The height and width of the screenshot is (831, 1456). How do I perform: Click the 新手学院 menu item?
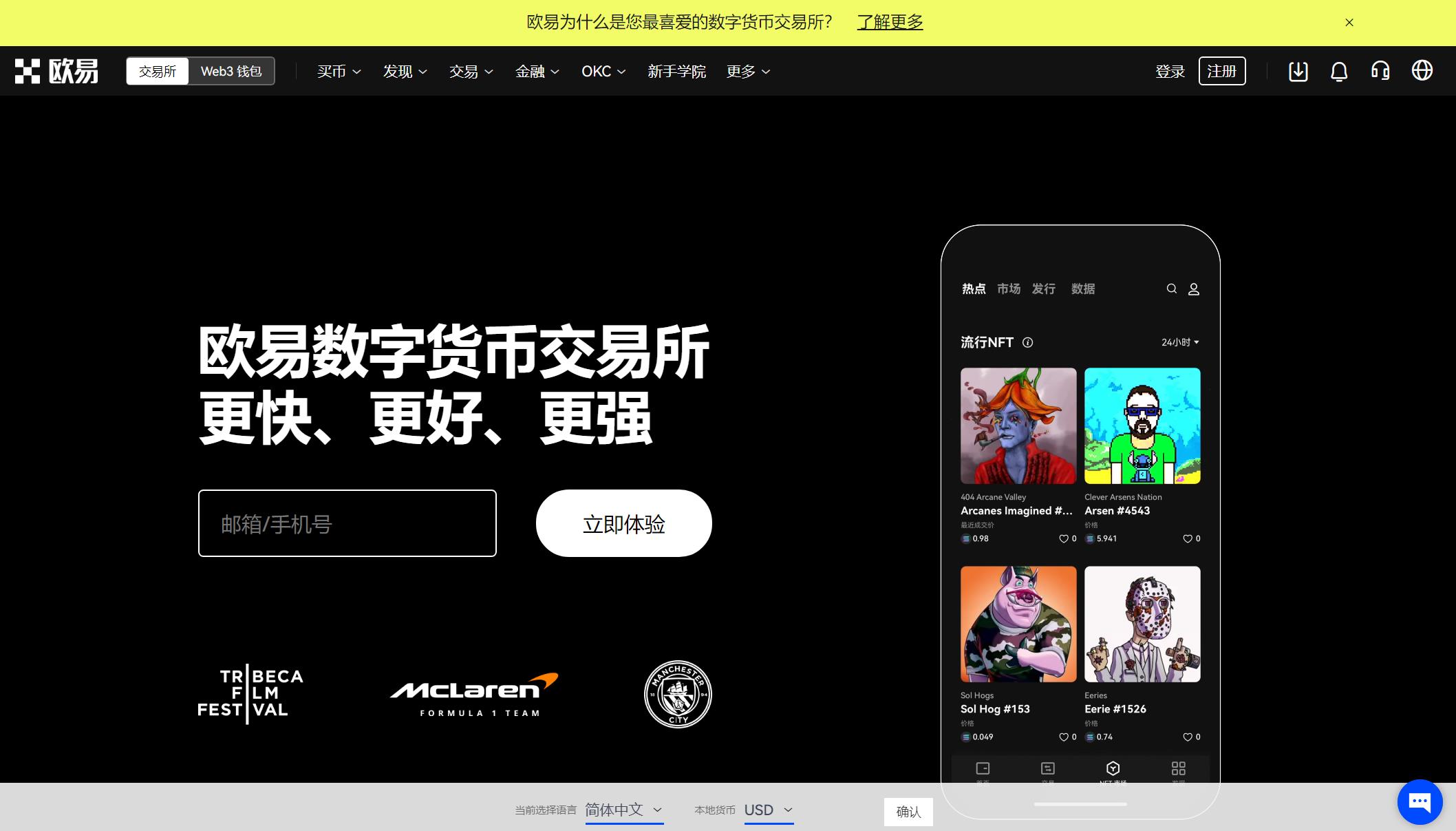click(676, 71)
